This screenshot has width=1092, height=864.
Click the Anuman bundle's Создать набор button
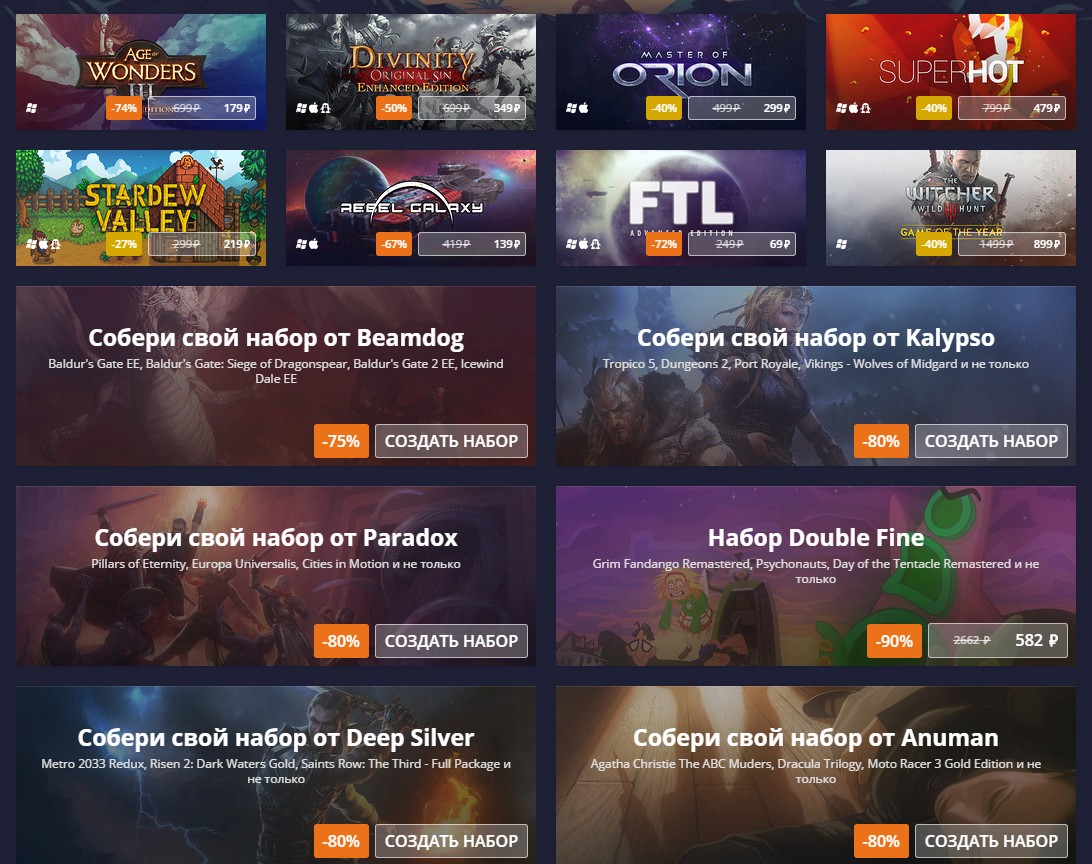[991, 841]
